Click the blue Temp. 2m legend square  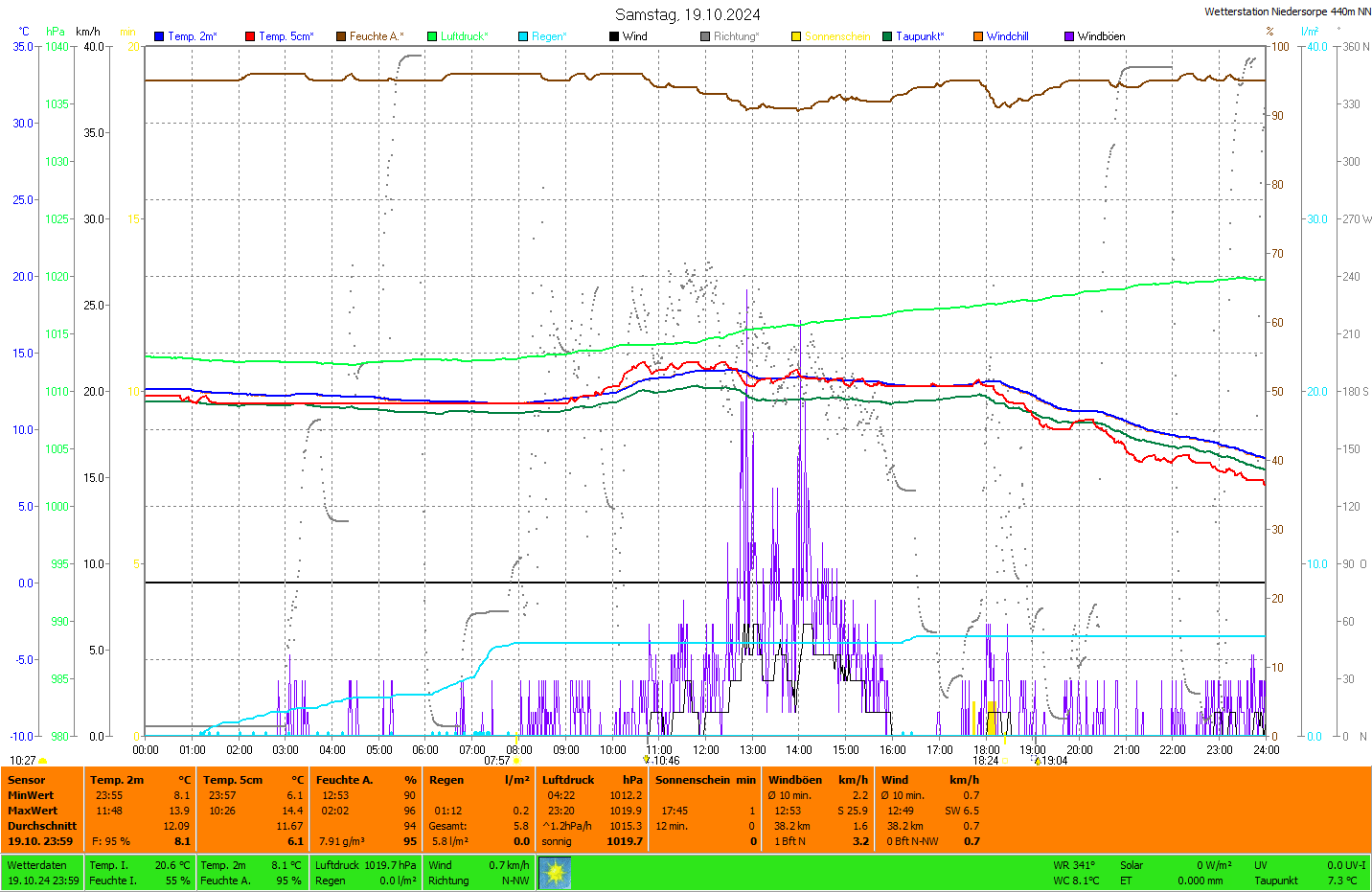click(x=159, y=36)
